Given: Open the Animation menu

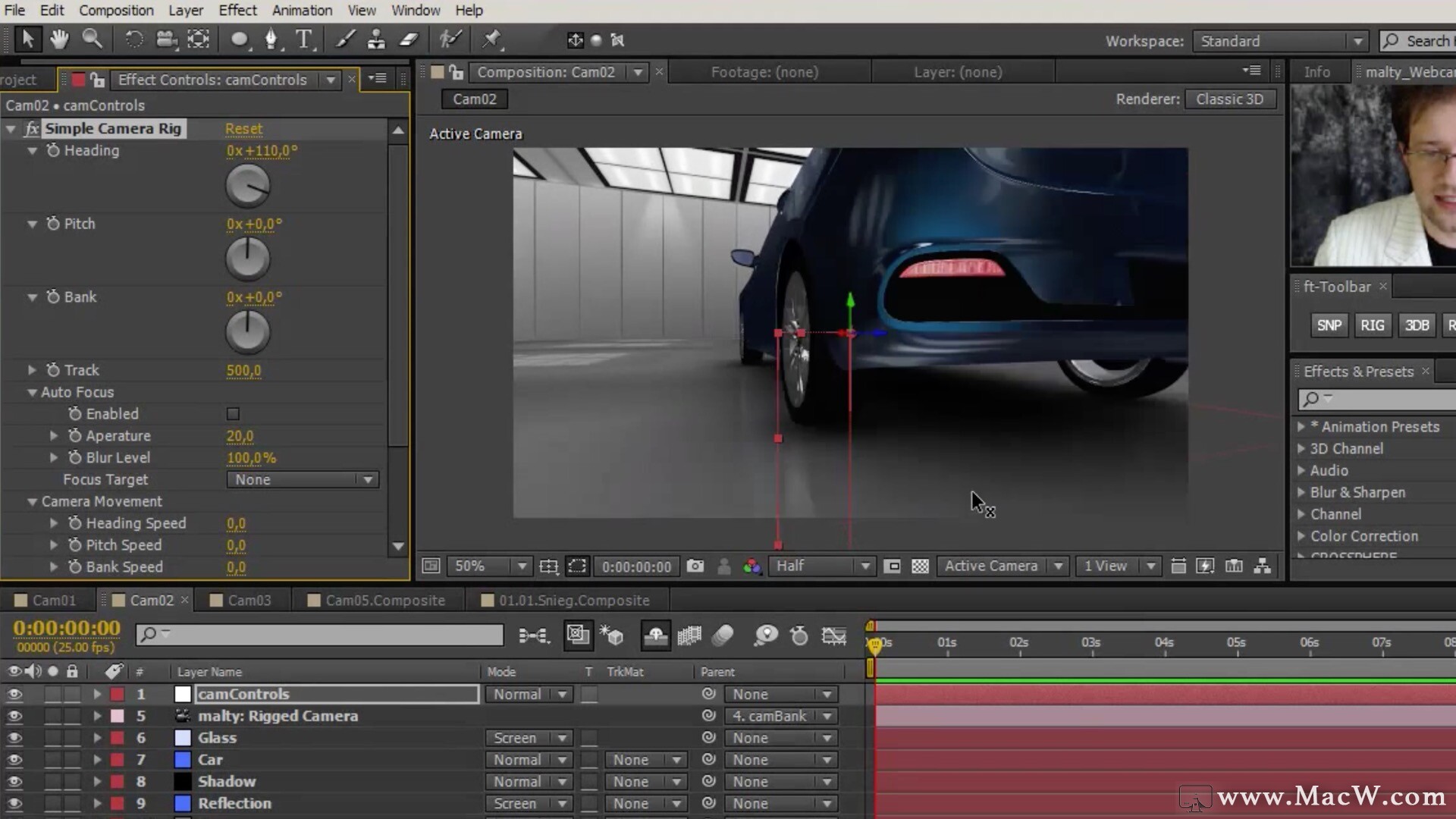Looking at the screenshot, I should [x=302, y=11].
